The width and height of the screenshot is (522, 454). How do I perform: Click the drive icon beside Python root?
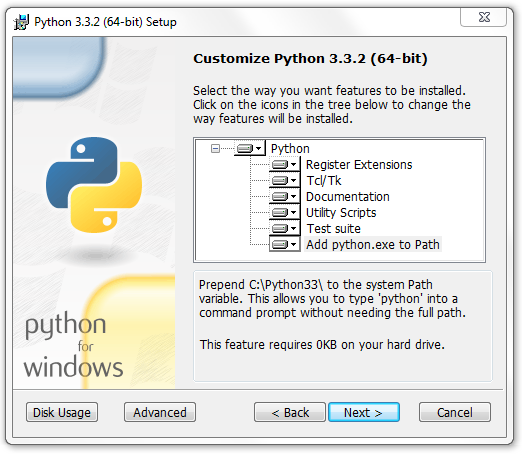(x=249, y=148)
